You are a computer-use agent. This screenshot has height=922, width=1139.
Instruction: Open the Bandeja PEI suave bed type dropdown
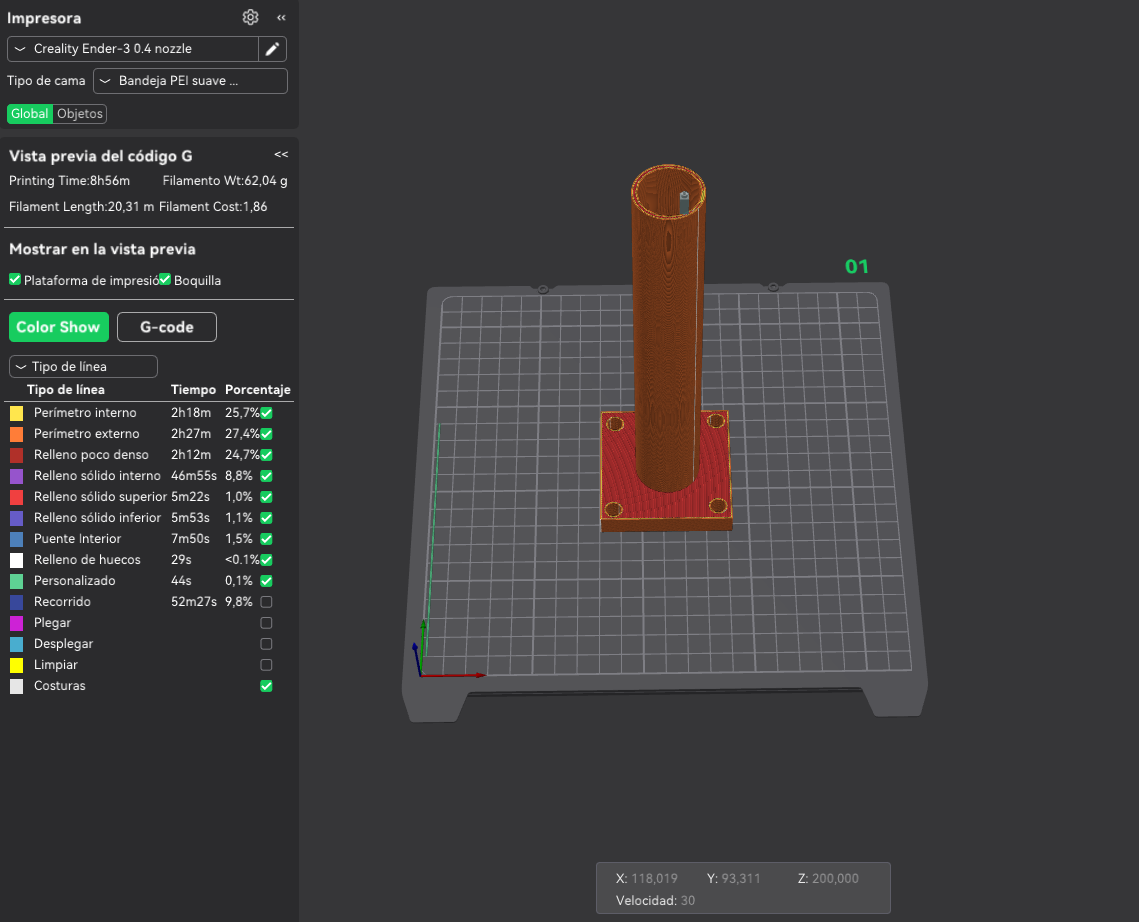pyautogui.click(x=190, y=81)
